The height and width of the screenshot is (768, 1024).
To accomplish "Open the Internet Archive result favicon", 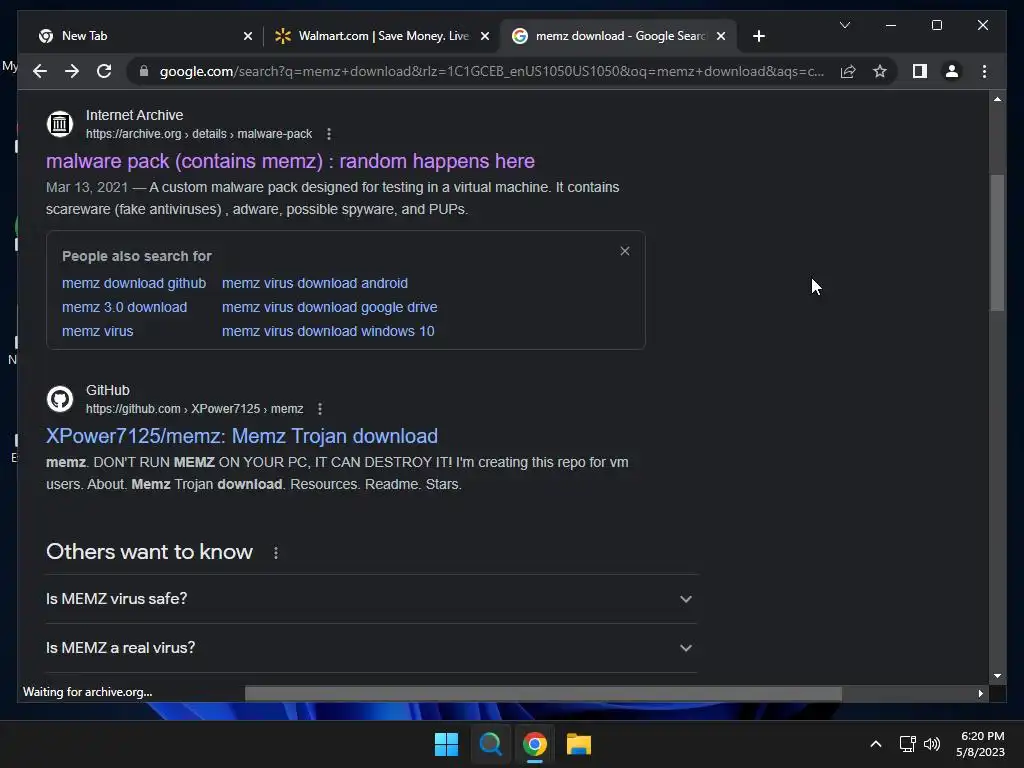I will [59, 123].
